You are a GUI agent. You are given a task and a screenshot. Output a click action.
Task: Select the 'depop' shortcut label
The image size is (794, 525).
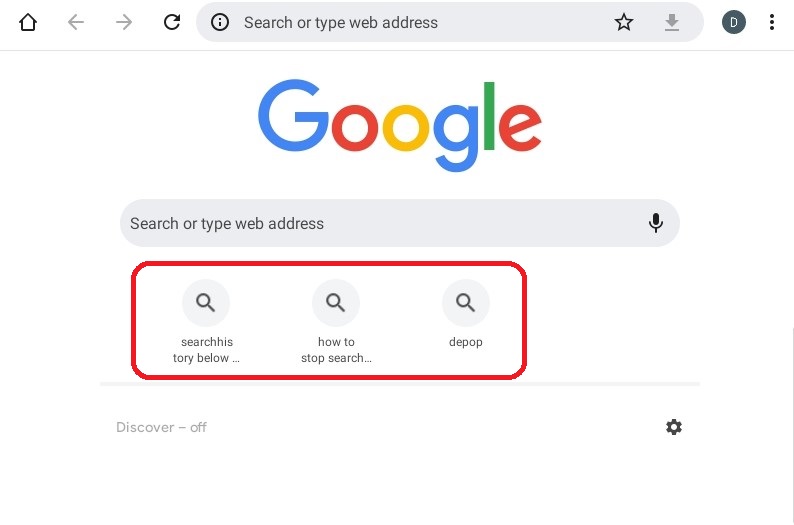(466, 342)
